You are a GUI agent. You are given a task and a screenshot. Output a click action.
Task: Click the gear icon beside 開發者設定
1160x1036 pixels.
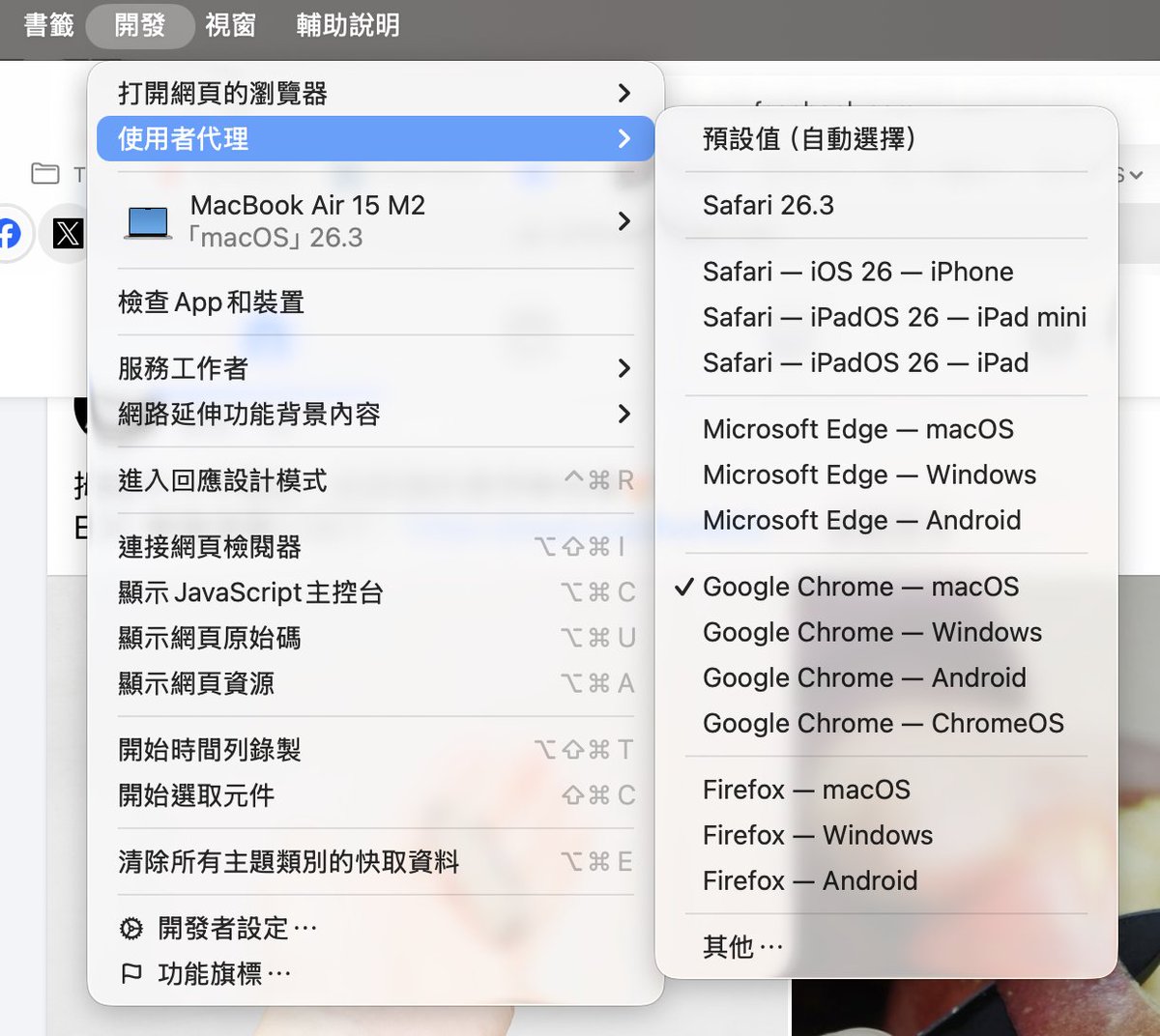131,929
